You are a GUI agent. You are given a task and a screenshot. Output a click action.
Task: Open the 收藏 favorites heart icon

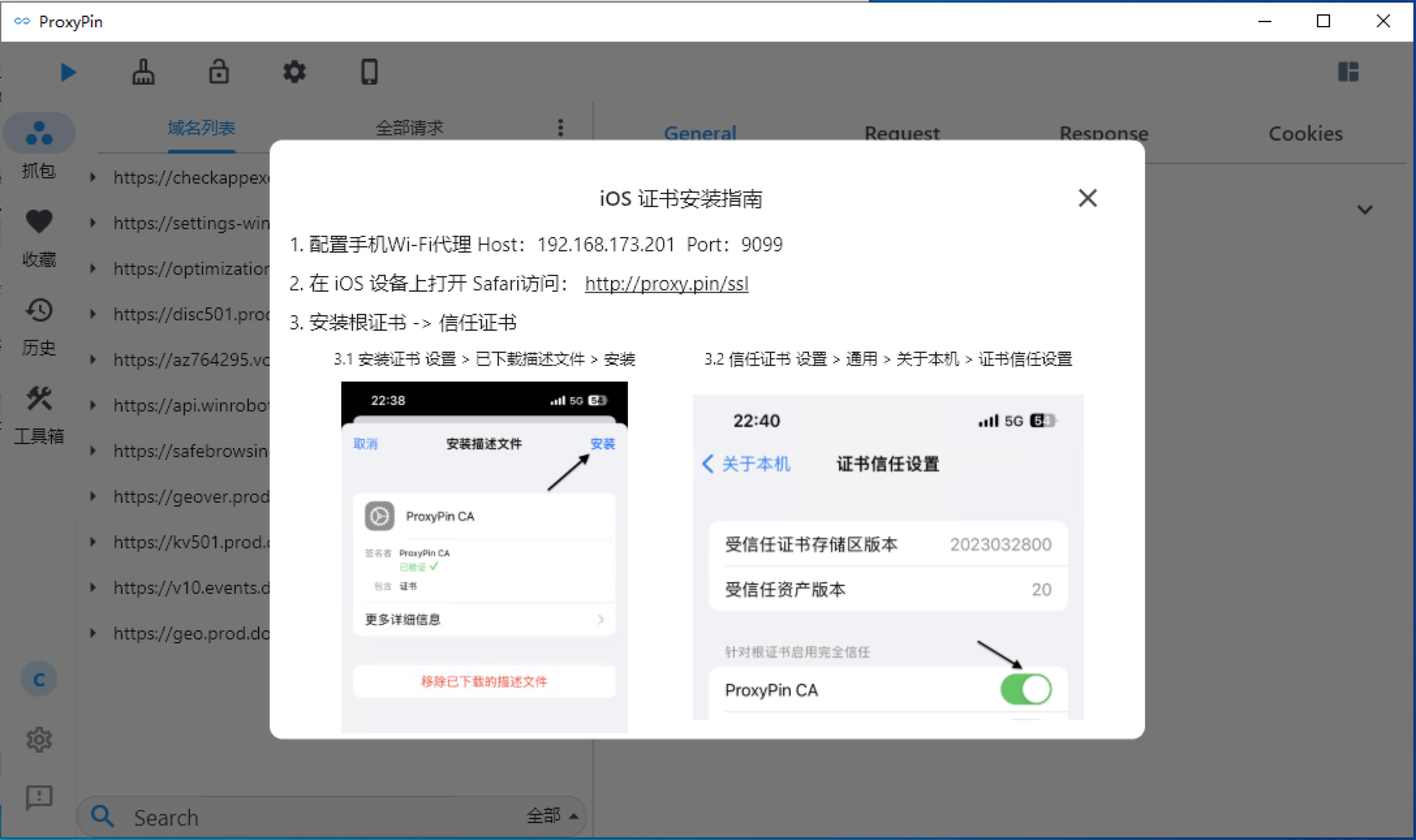[x=39, y=222]
